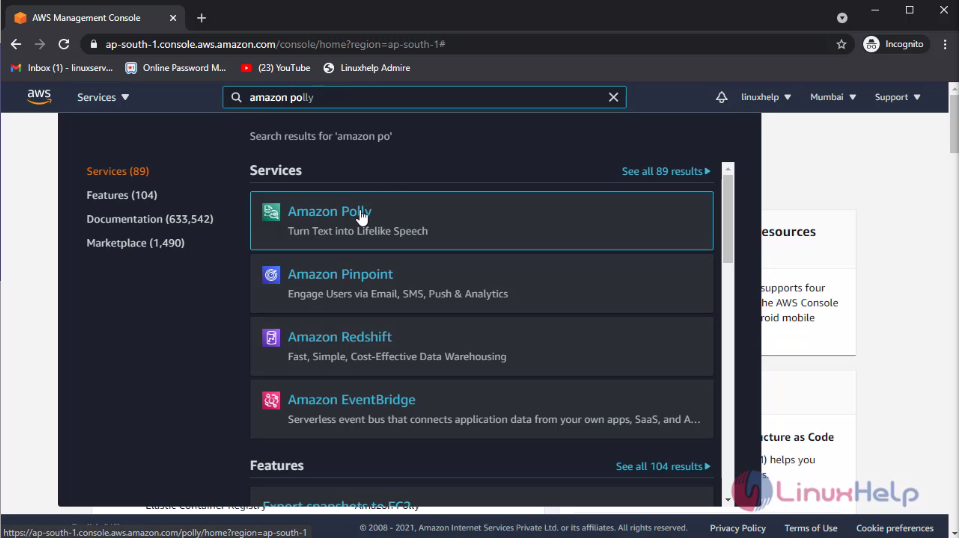Open the Support dropdown
This screenshot has width=959, height=538.
[x=897, y=97]
